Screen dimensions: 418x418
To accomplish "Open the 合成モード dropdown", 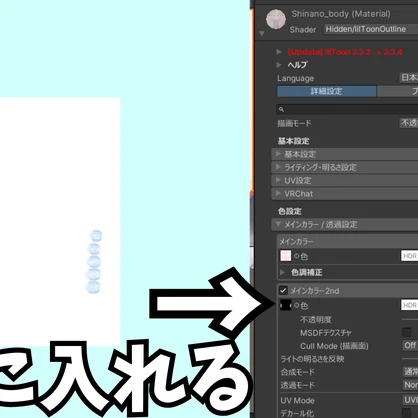I will click(x=410, y=371).
